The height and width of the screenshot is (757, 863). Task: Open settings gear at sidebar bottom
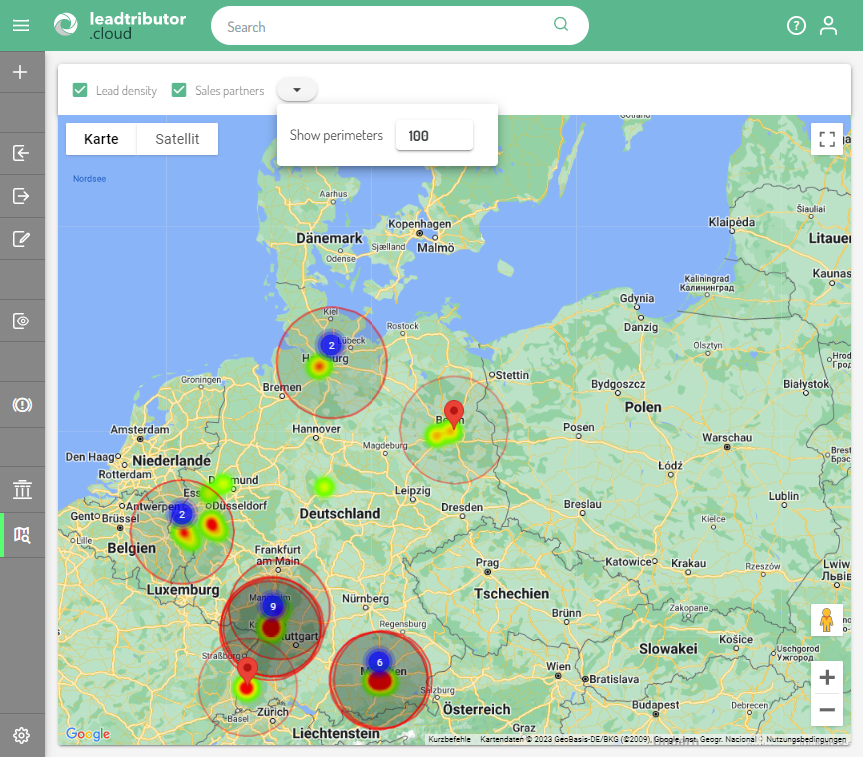point(21,735)
